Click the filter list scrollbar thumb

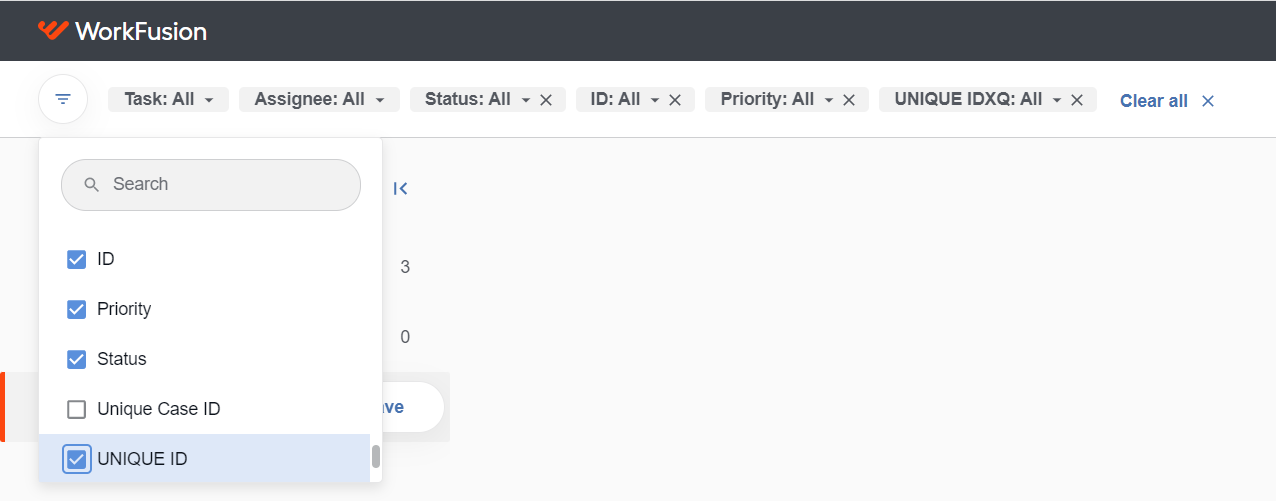pyautogui.click(x=376, y=457)
